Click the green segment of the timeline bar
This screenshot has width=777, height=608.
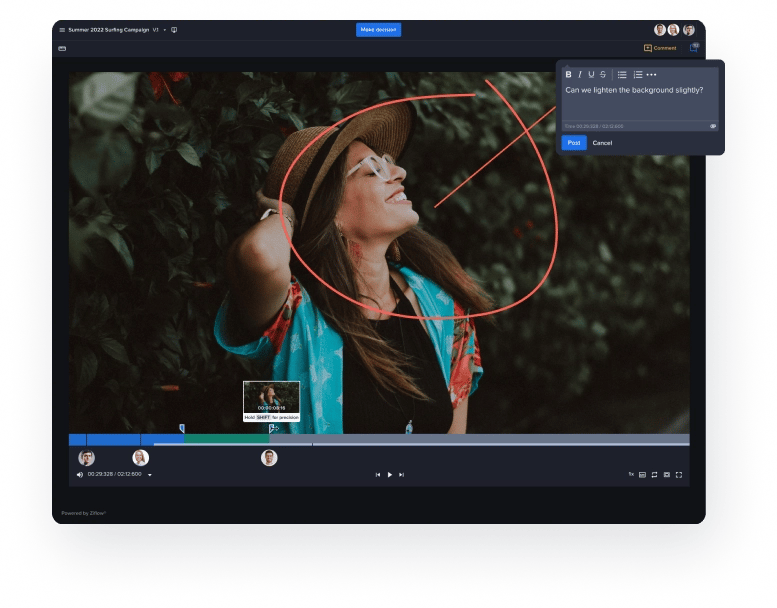[x=226, y=439]
